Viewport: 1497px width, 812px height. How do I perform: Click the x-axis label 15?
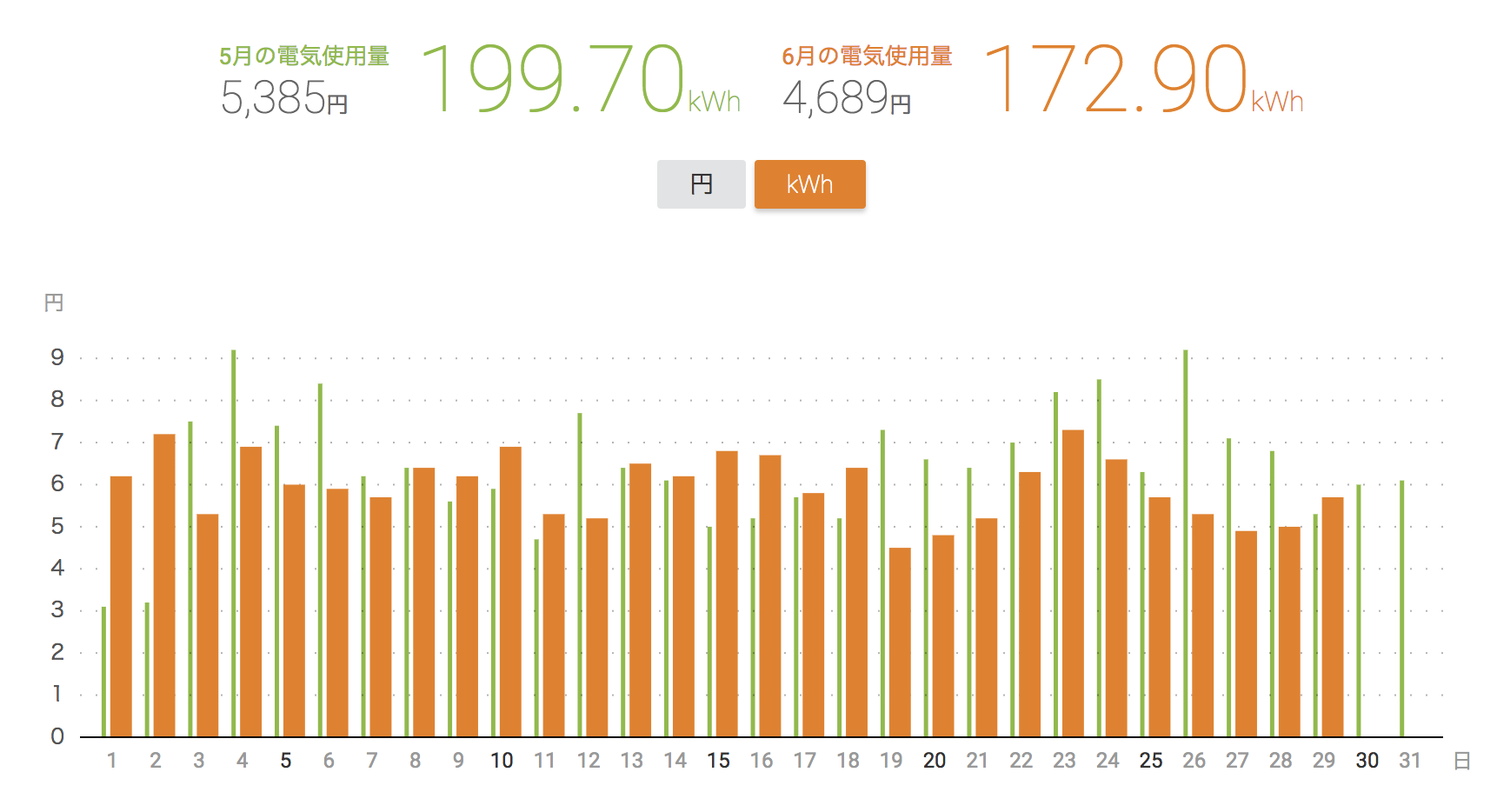(x=718, y=761)
